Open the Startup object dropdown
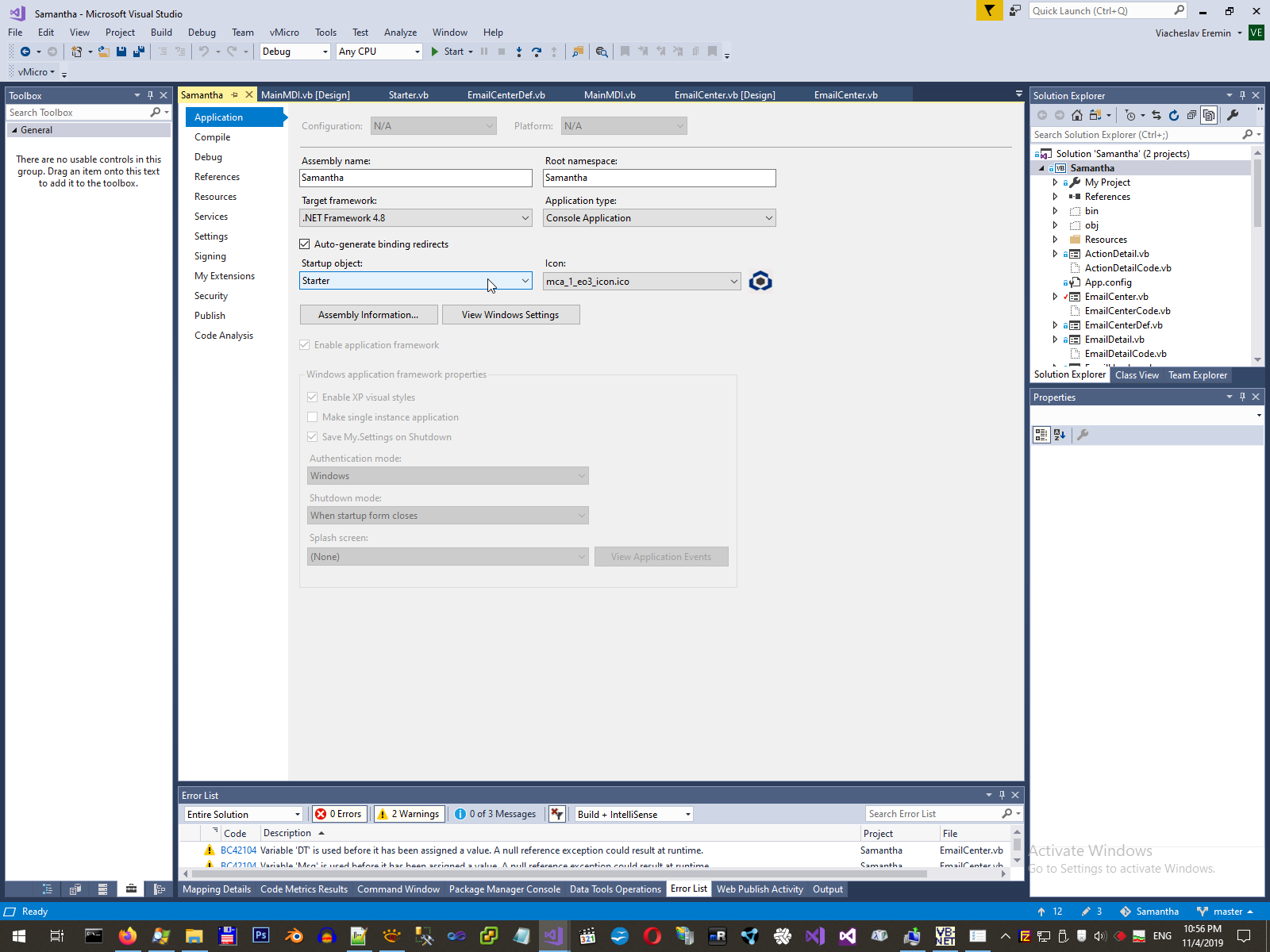This screenshot has width=1270, height=952. point(416,281)
